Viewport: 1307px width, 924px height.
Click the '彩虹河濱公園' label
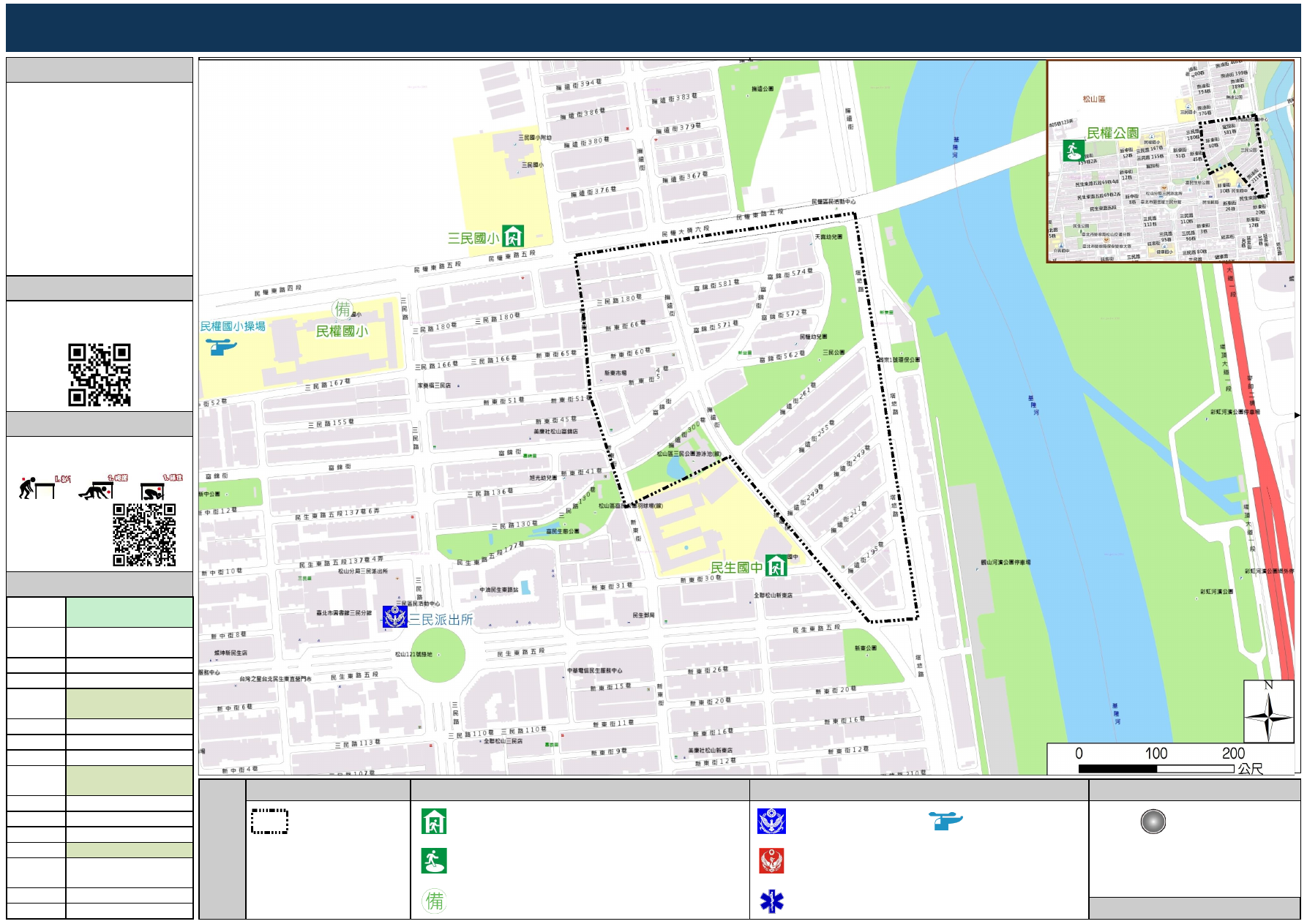1216,591
